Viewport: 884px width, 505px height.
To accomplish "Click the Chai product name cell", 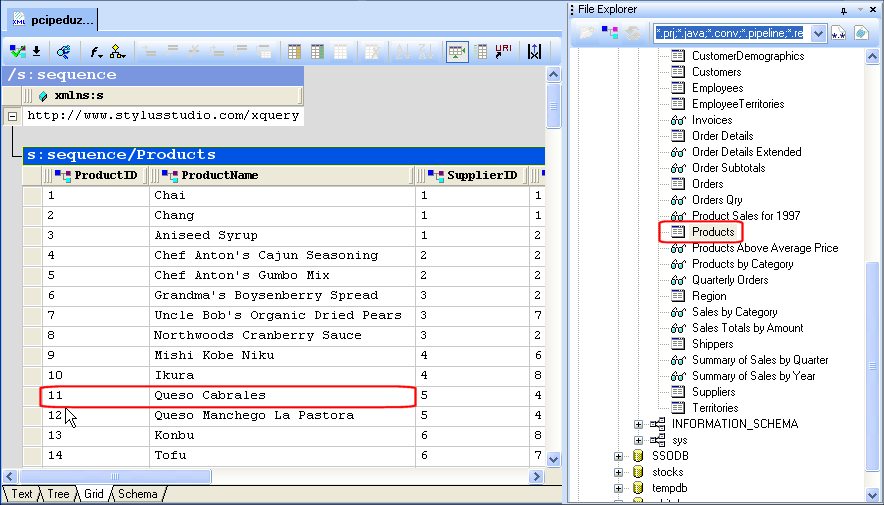I will [x=282, y=196].
